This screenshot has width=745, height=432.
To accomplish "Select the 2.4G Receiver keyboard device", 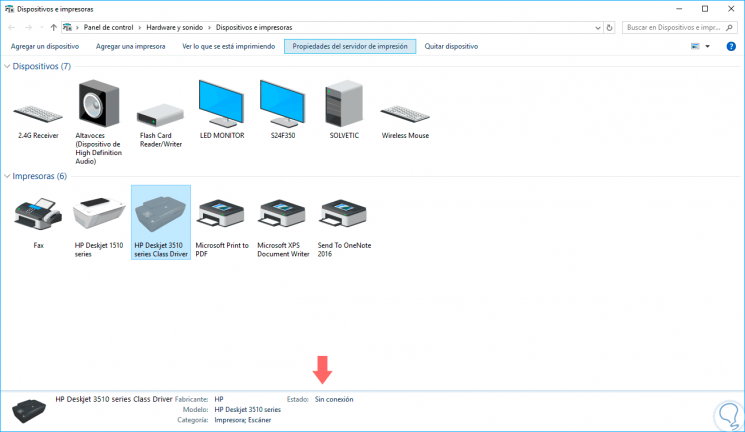I will click(x=38, y=114).
